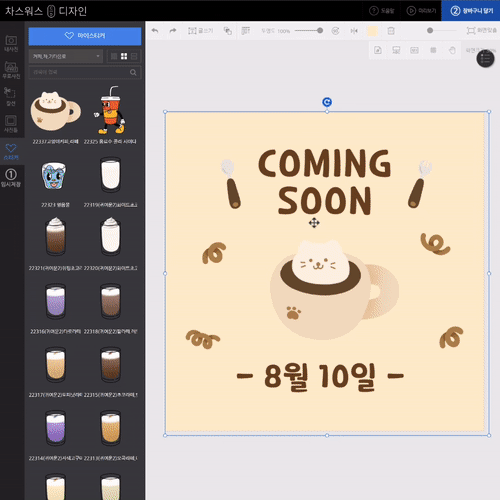The height and width of the screenshot is (500, 500).
Task: Switch to three-column sticker view
Action: (114, 56)
